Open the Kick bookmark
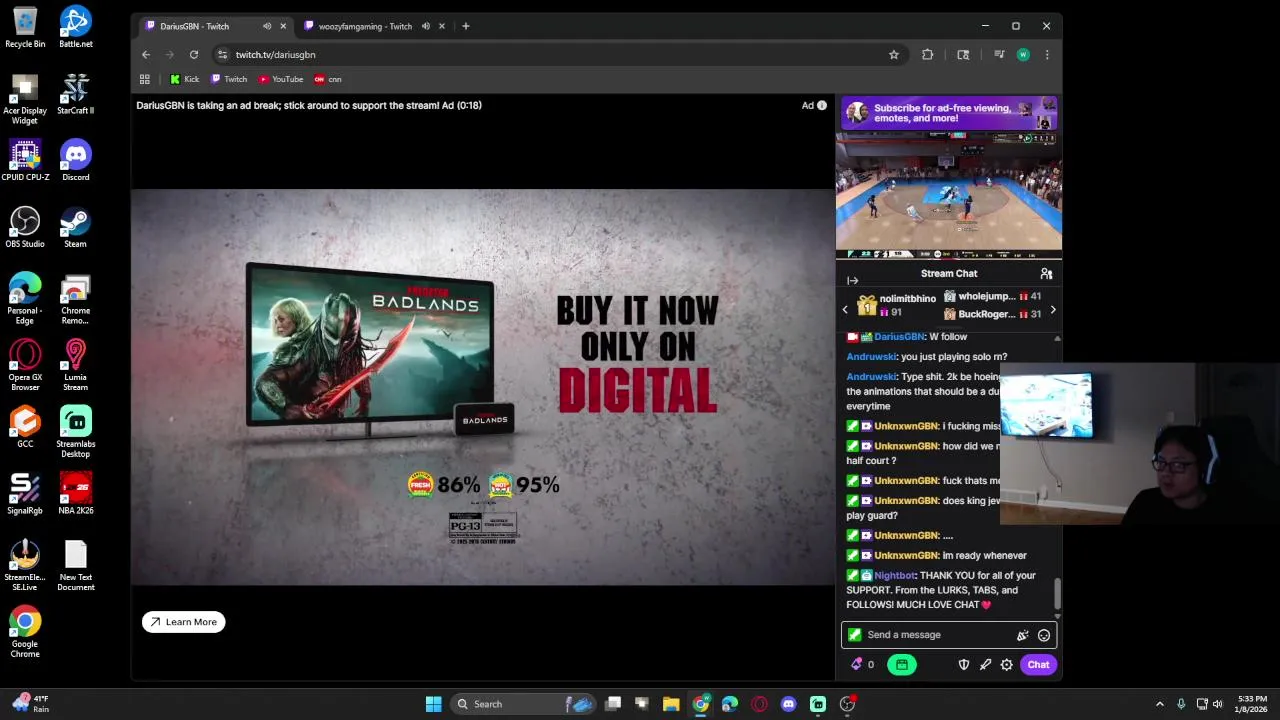 185,79
